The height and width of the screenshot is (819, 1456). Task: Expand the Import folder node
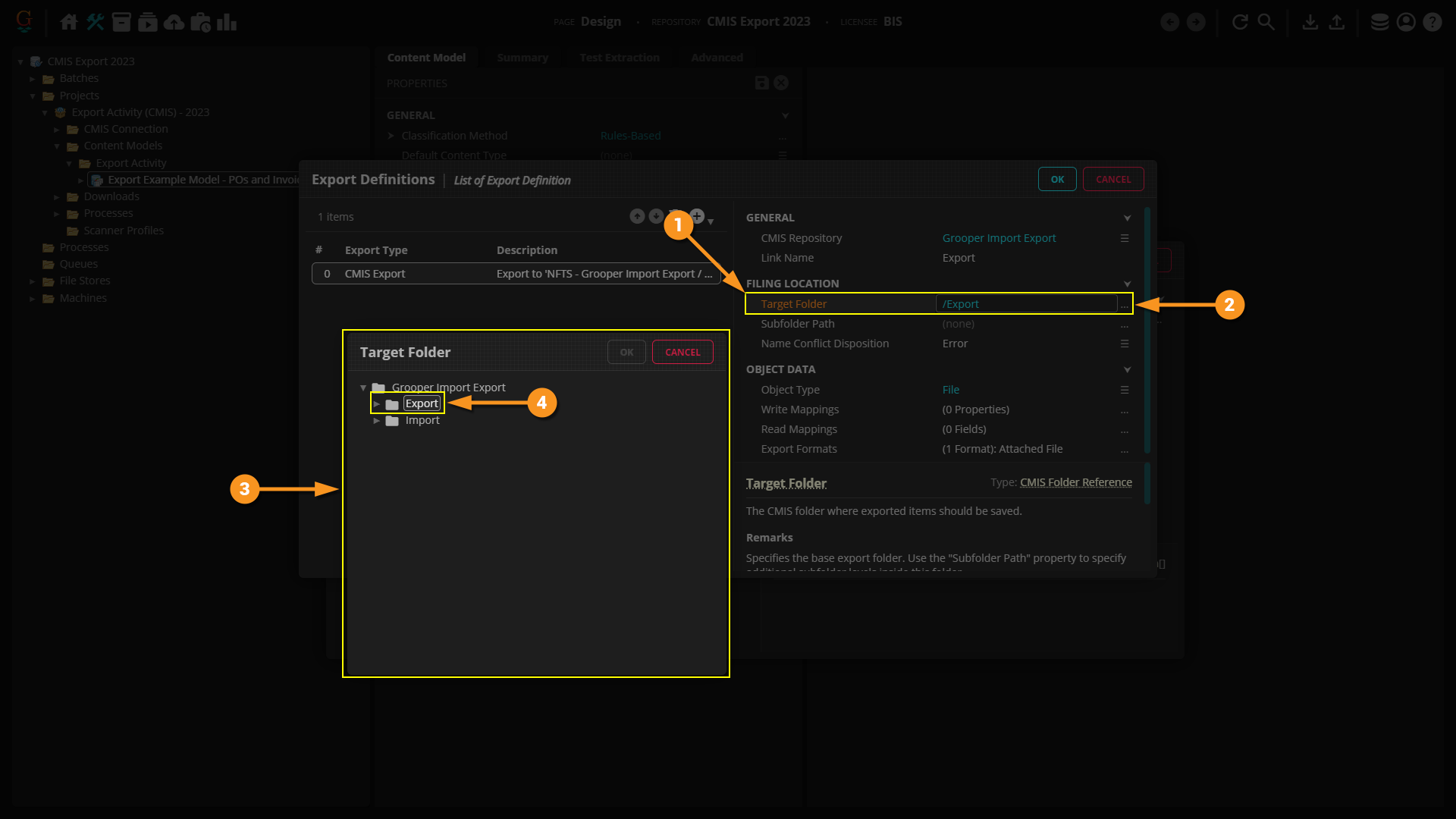pyautogui.click(x=376, y=421)
